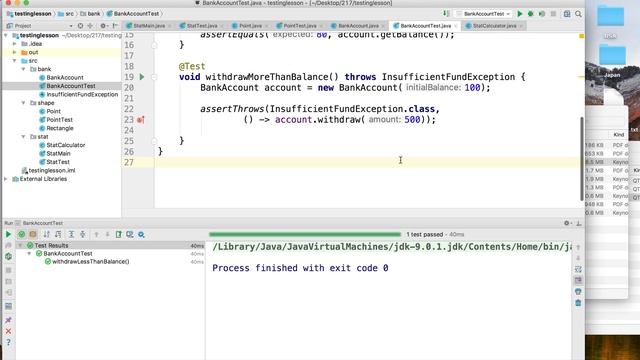This screenshot has height=360, width=640.
Task: Collapse the stat package
Action: pos(23,137)
